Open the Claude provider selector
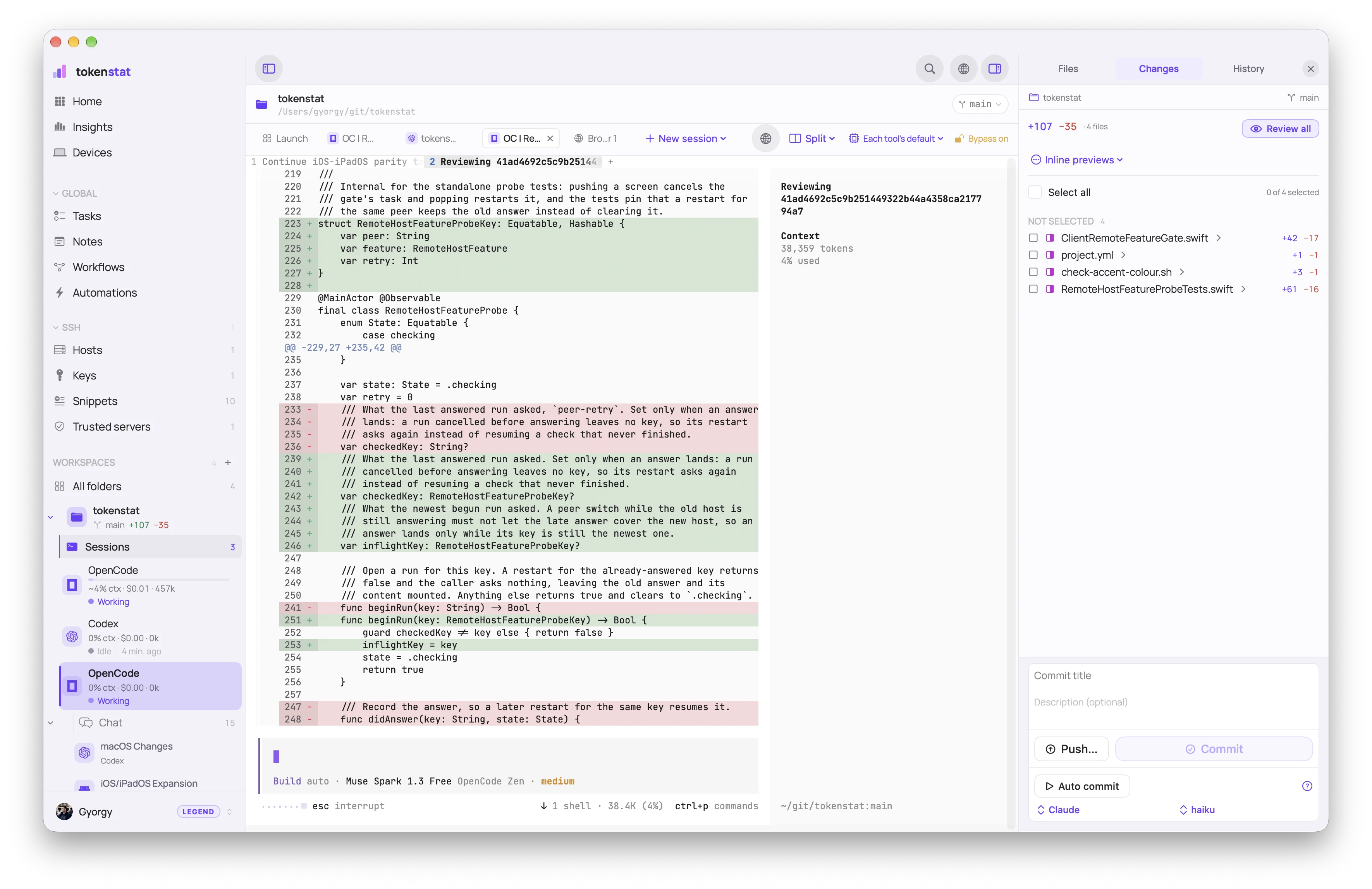The height and width of the screenshot is (889, 1372). pyautogui.click(x=1058, y=810)
